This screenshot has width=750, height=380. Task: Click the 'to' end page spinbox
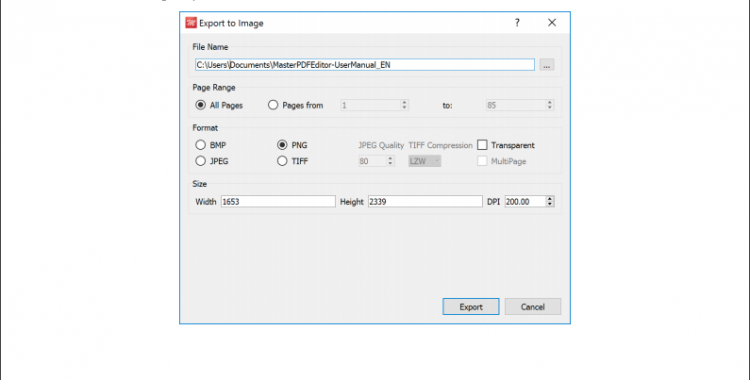coord(519,105)
